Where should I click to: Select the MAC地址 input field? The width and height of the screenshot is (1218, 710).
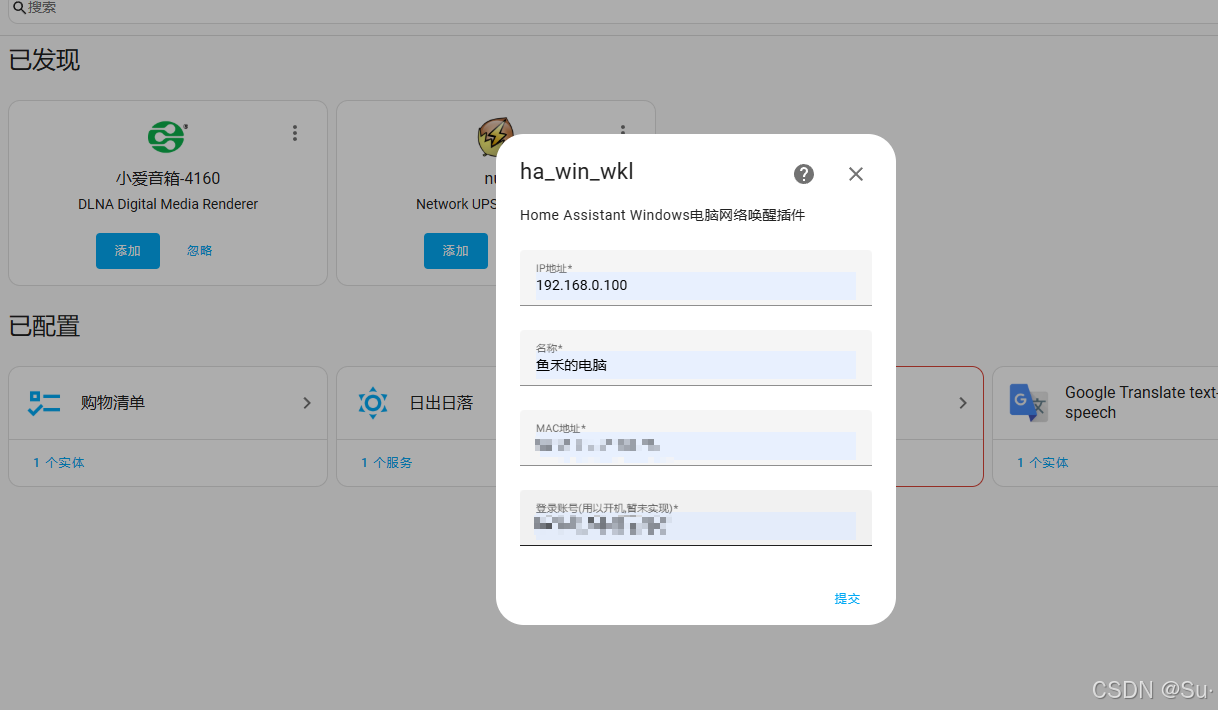[696, 437]
